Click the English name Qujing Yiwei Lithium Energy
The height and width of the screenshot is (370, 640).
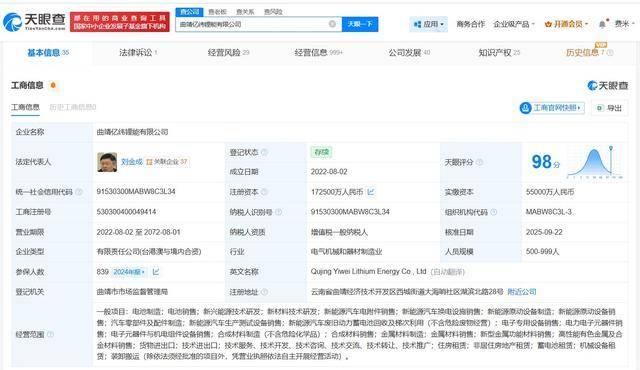click(369, 271)
